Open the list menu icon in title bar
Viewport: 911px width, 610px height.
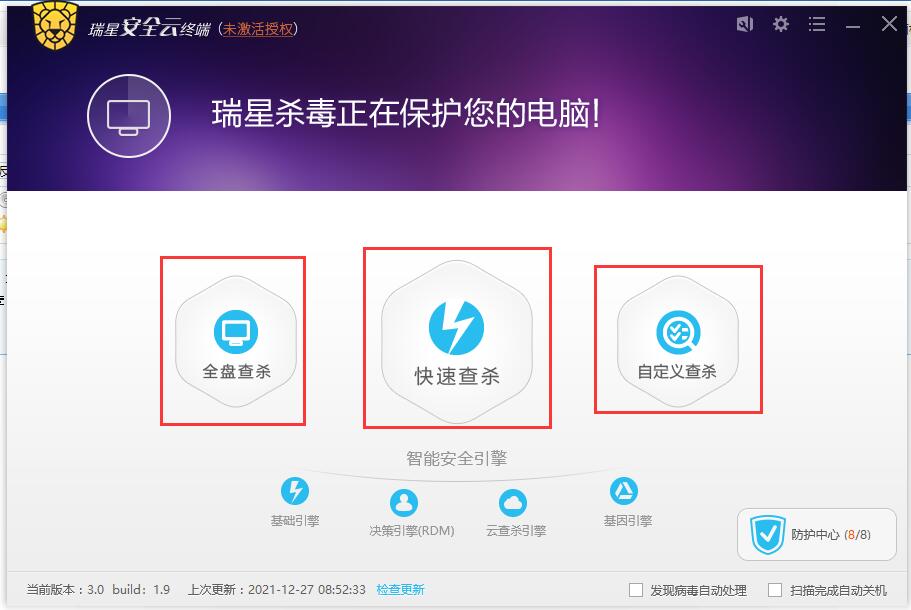(816, 24)
